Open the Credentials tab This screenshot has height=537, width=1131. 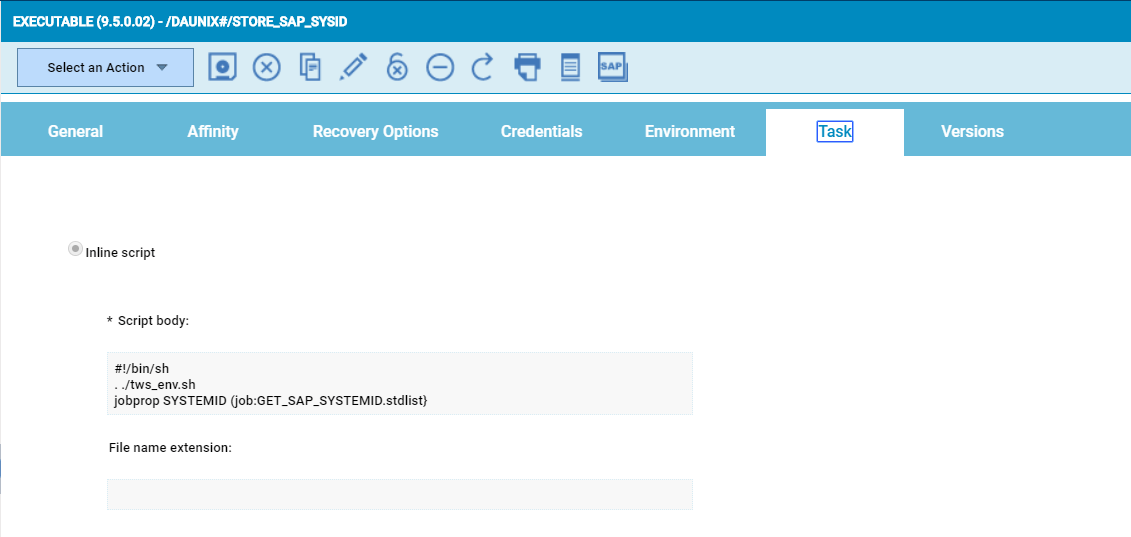click(541, 132)
